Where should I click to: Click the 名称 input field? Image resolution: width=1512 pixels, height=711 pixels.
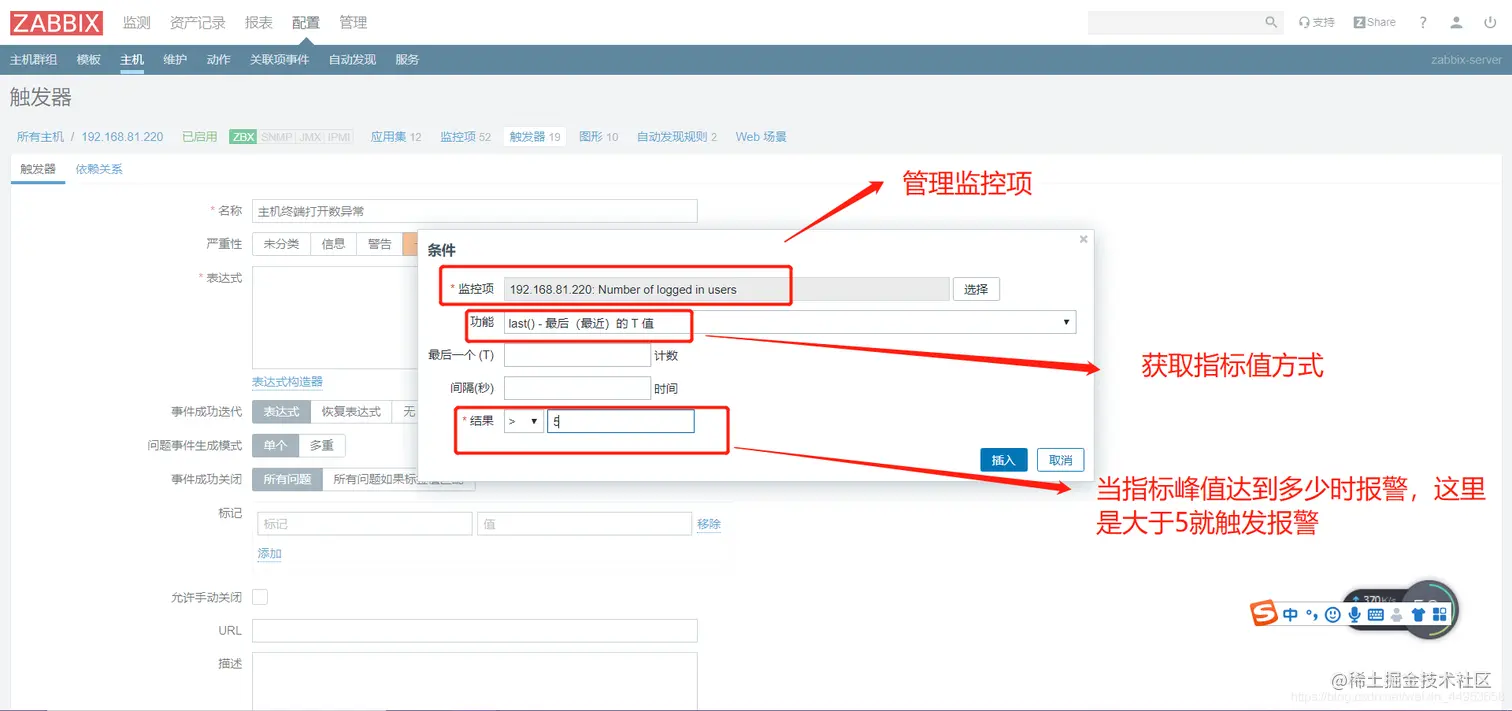(x=475, y=211)
